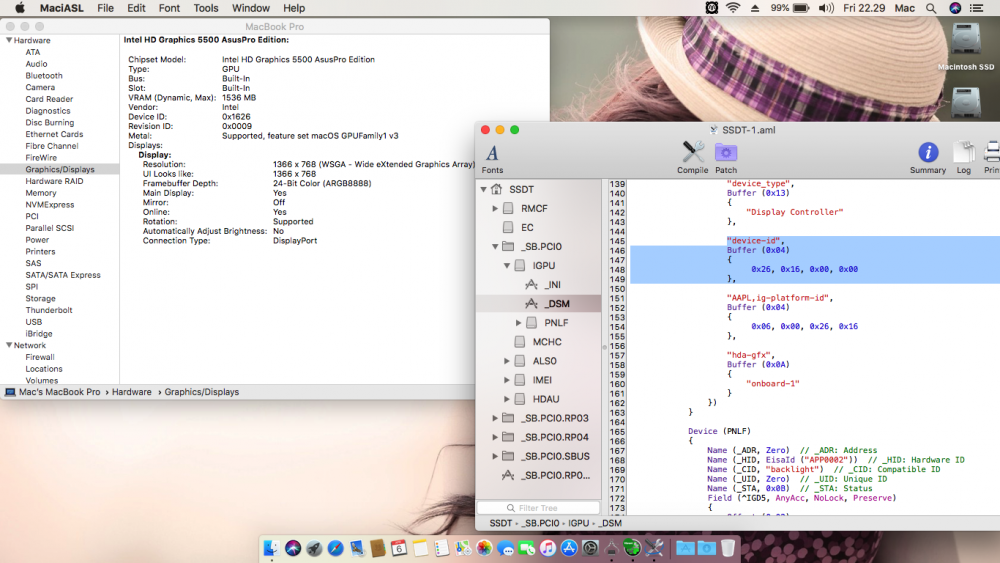Open the Window menu
The height and width of the screenshot is (563, 1000).
250,8
